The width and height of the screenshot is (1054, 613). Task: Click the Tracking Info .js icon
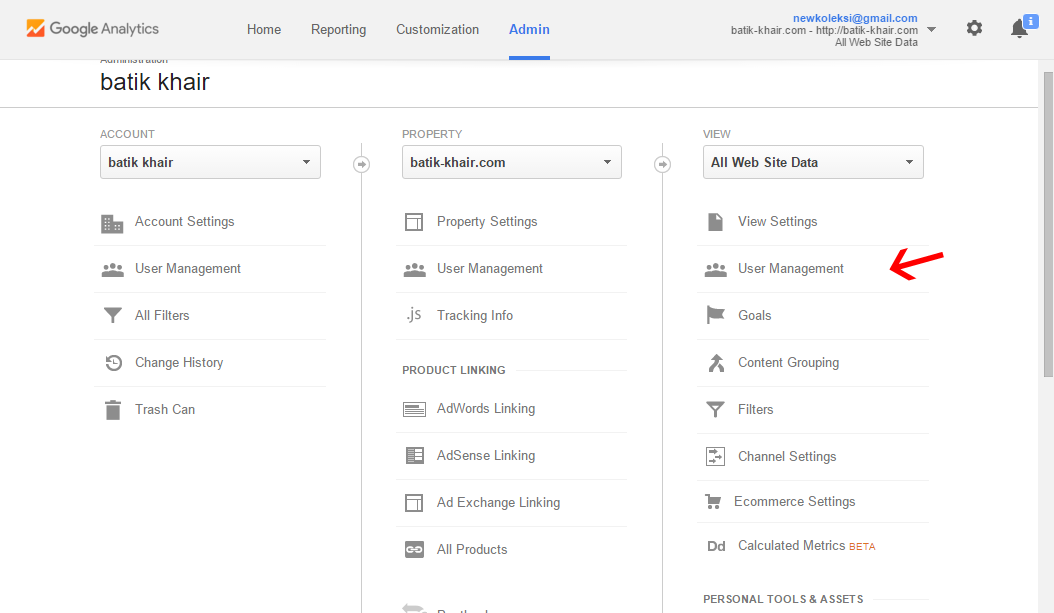coord(413,315)
